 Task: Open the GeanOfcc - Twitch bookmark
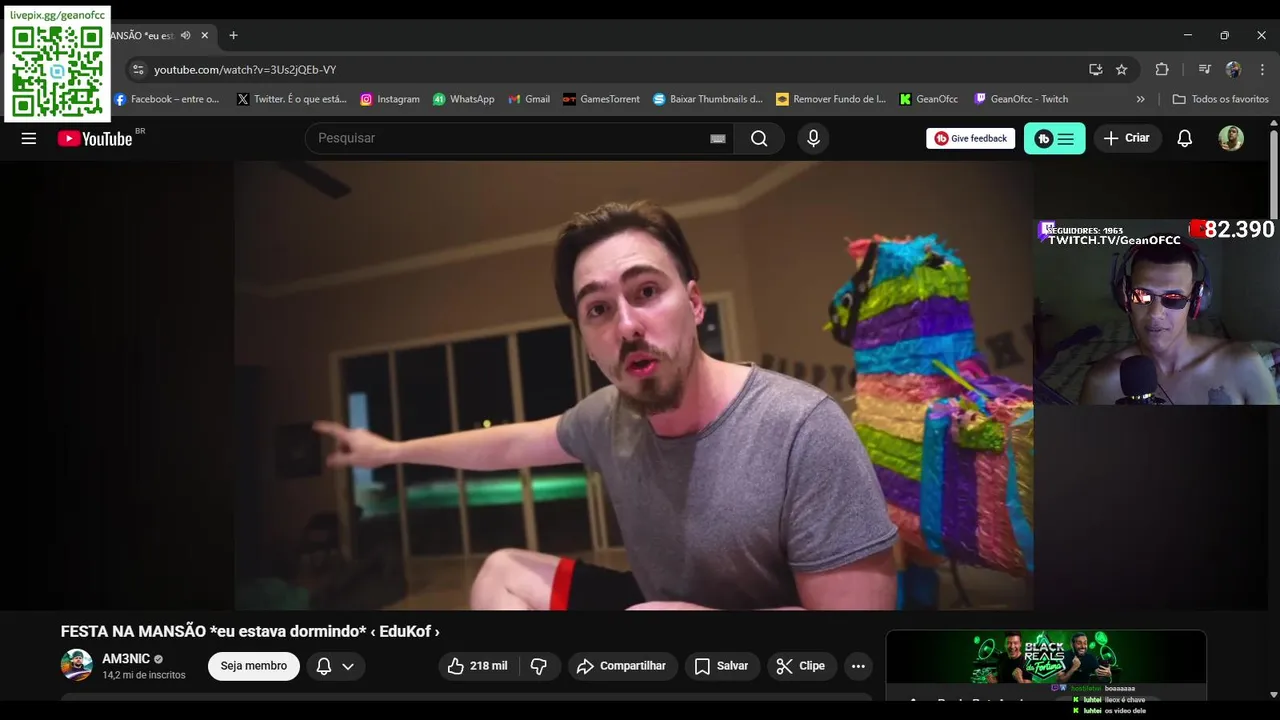coord(1021,99)
